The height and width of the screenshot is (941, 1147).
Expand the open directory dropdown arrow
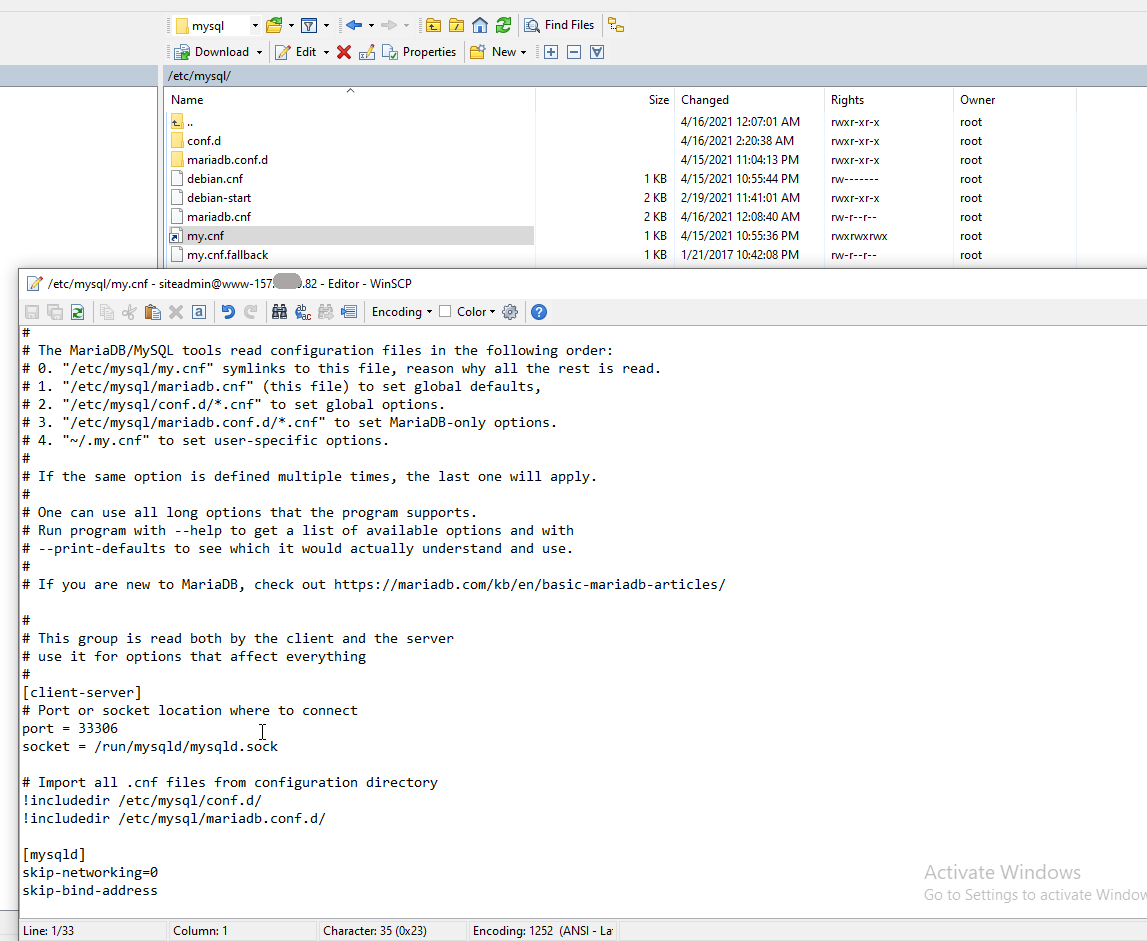[291, 26]
